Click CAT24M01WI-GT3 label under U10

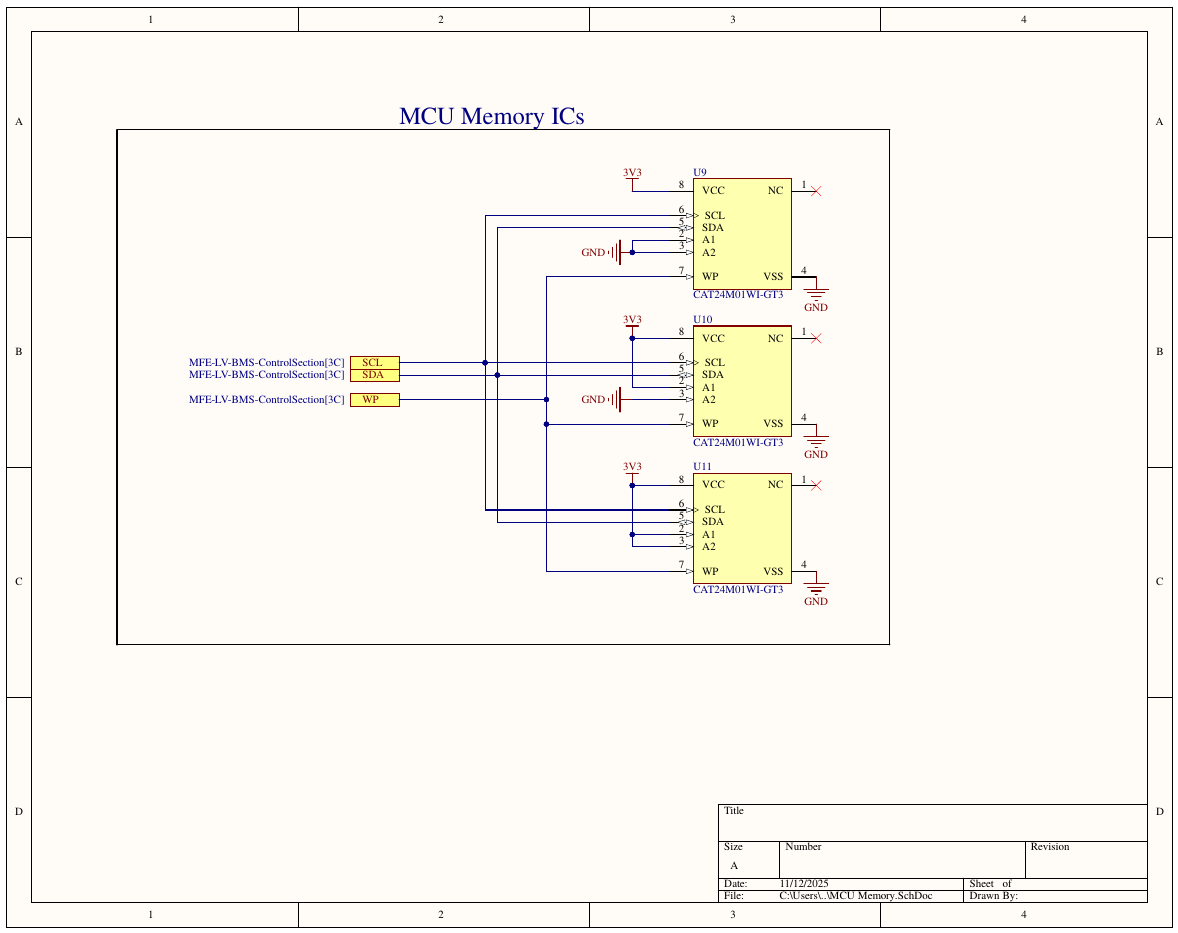coord(738,442)
